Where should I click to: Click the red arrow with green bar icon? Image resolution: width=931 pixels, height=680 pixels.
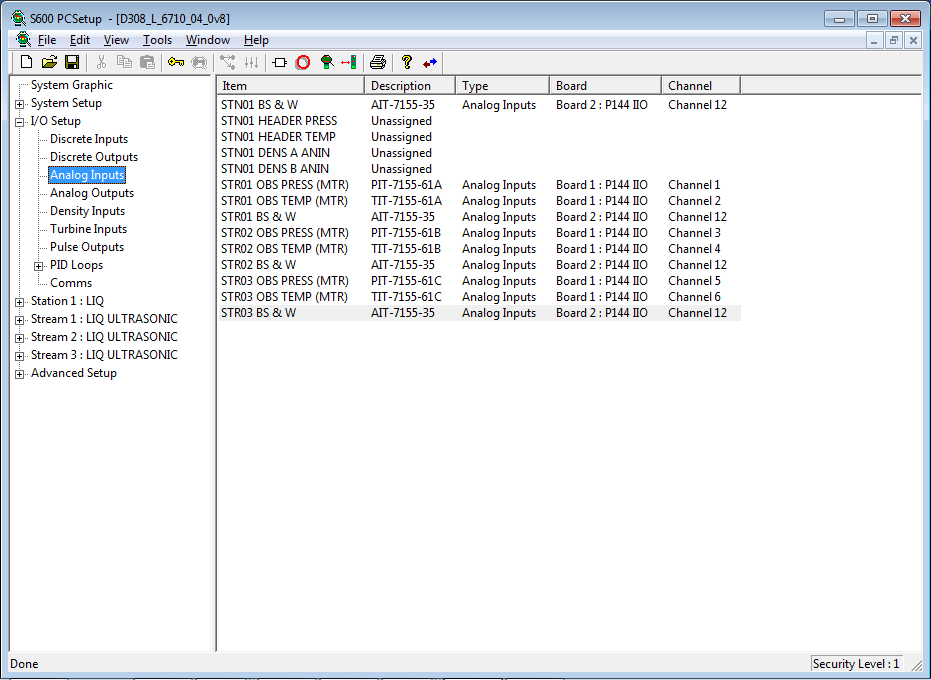click(349, 62)
